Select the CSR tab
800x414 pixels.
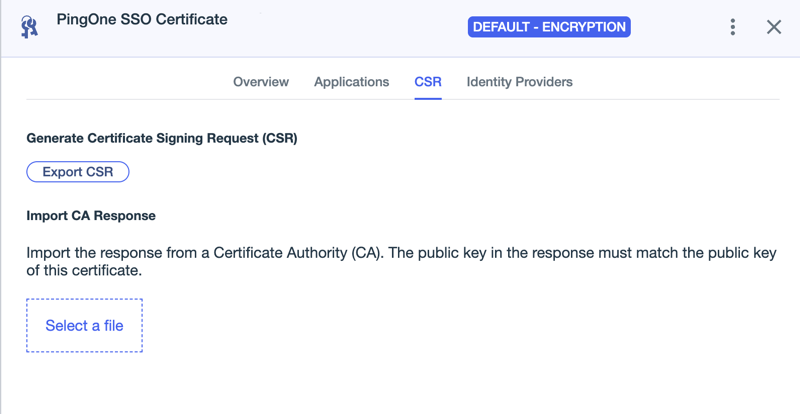tap(428, 82)
